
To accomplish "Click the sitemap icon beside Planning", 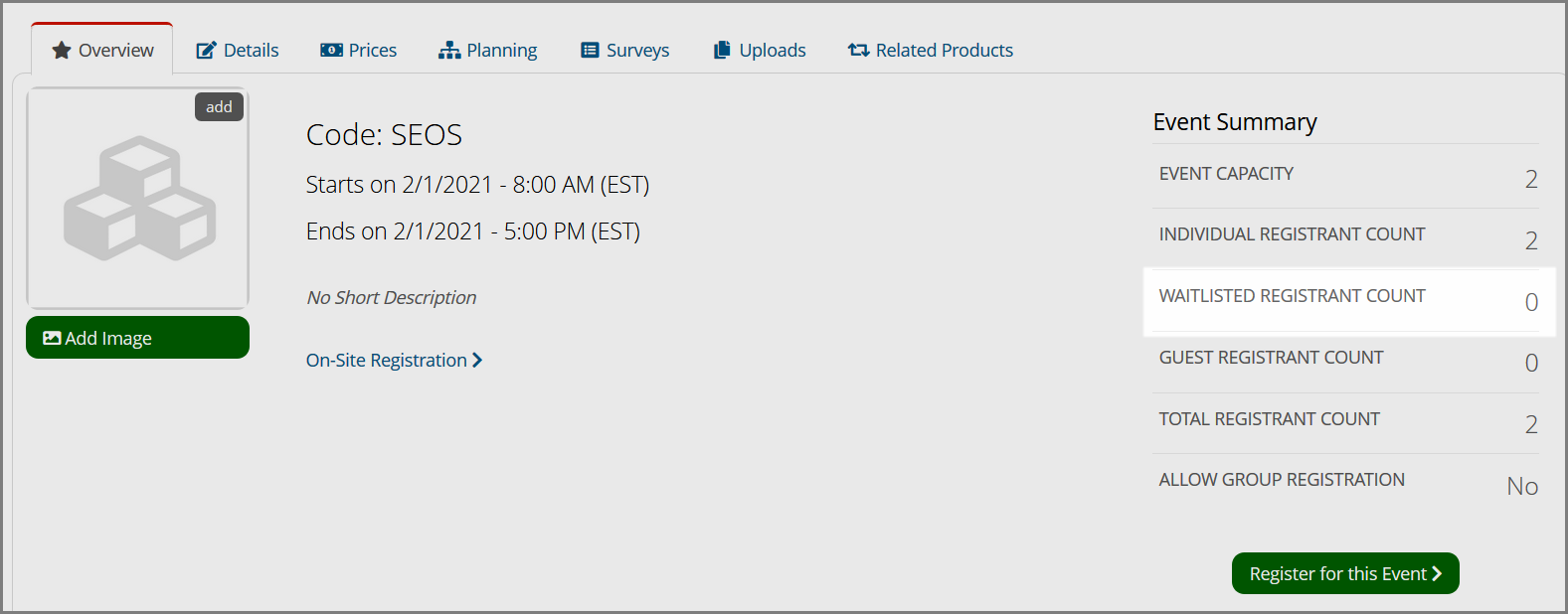I will (449, 51).
